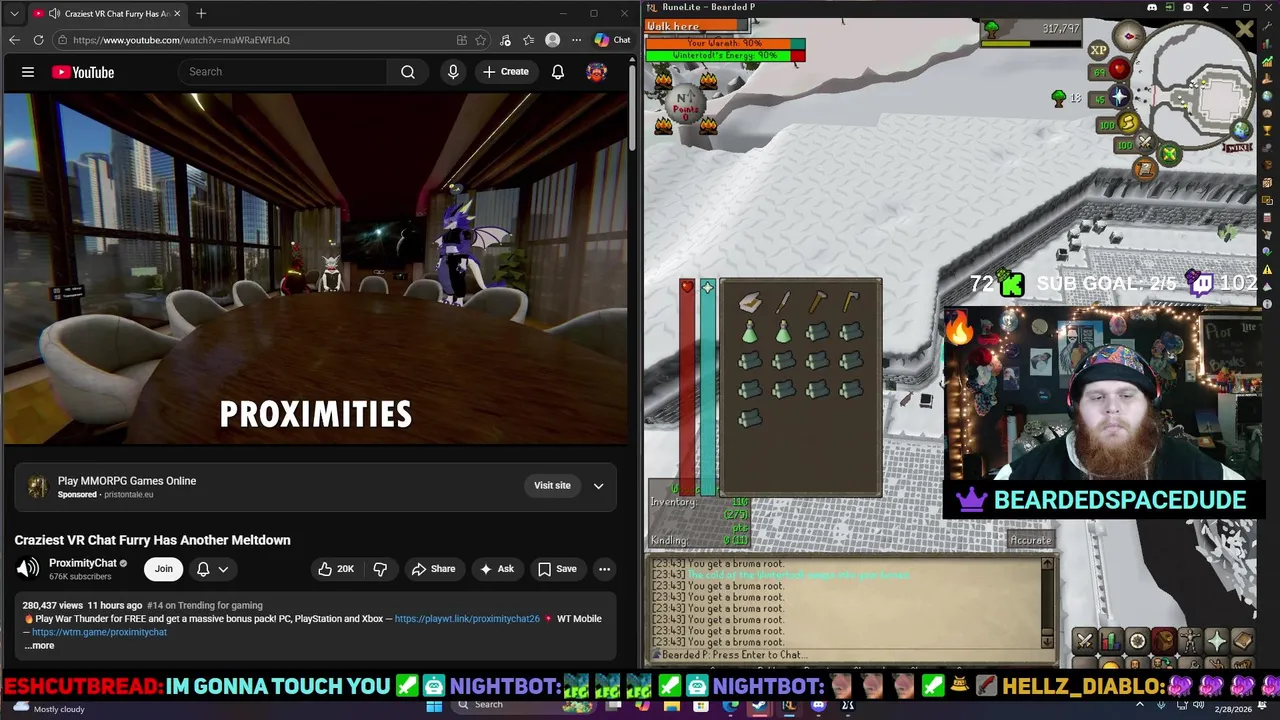Share the video

433,569
